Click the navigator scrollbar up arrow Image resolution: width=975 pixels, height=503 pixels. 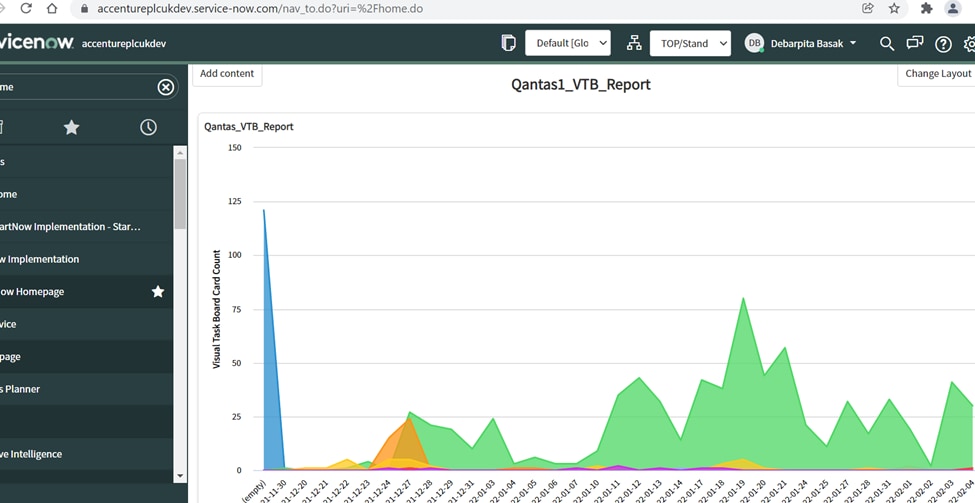(180, 152)
